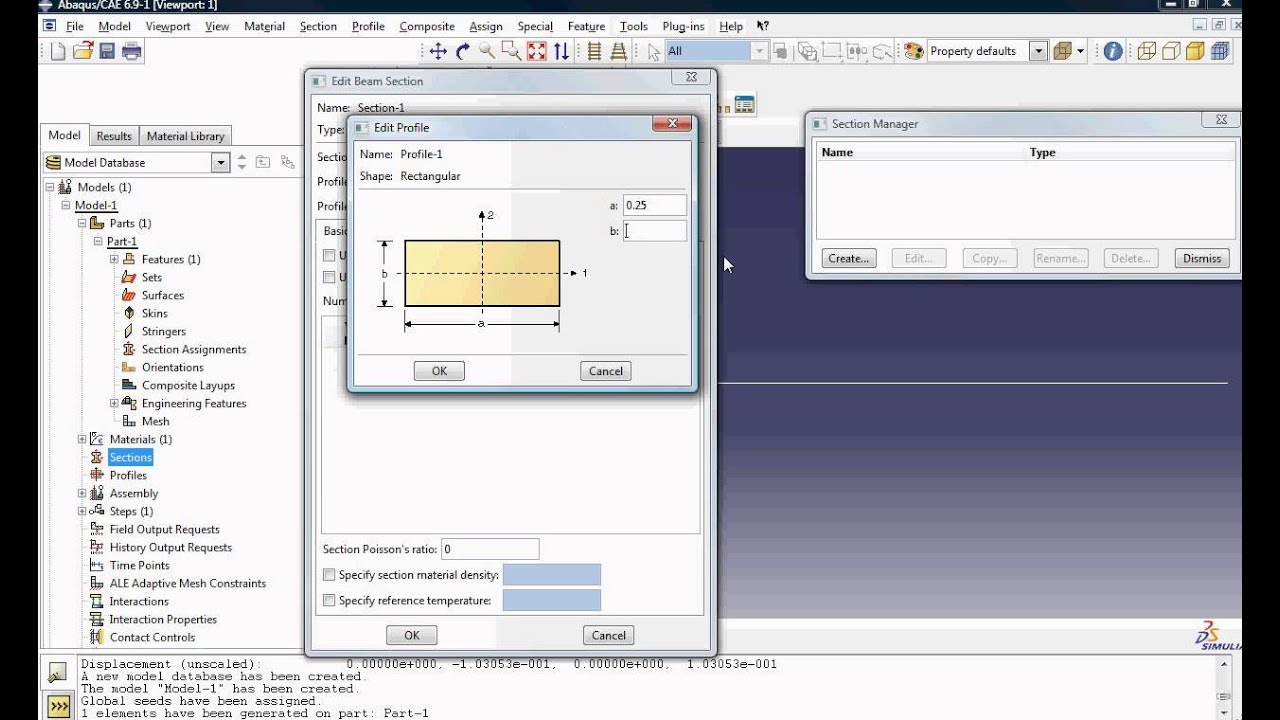The image size is (1280, 720).
Task: Open the Profile menu
Action: tap(368, 26)
